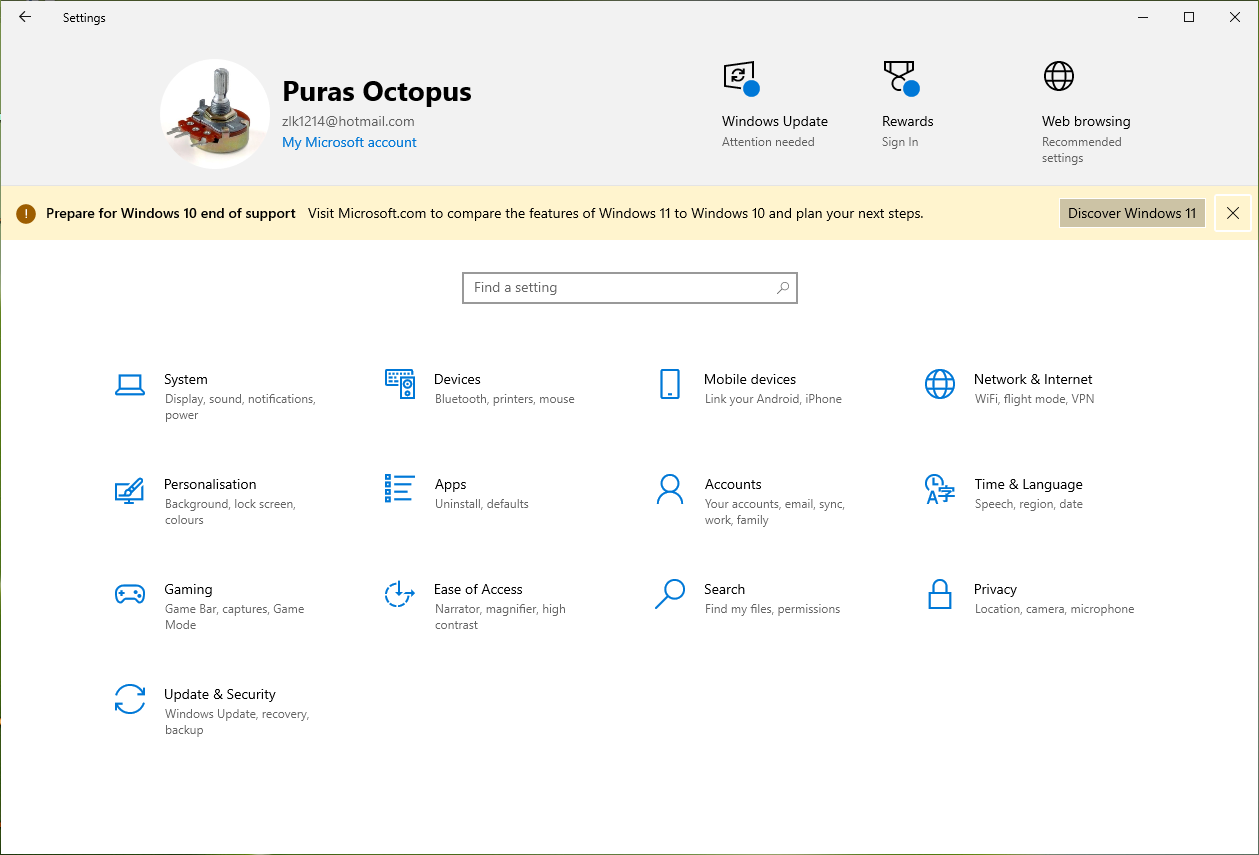Click the 'Recommended settings' text
Viewport: 1259px width, 855px height.
tap(1082, 150)
